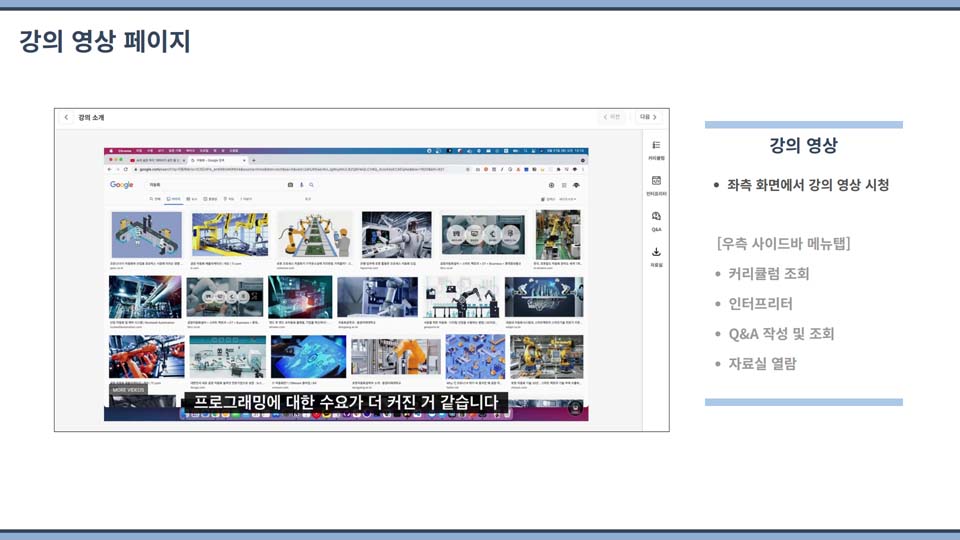
Task: Go to the previous lecture with 이전
Action: (612, 117)
